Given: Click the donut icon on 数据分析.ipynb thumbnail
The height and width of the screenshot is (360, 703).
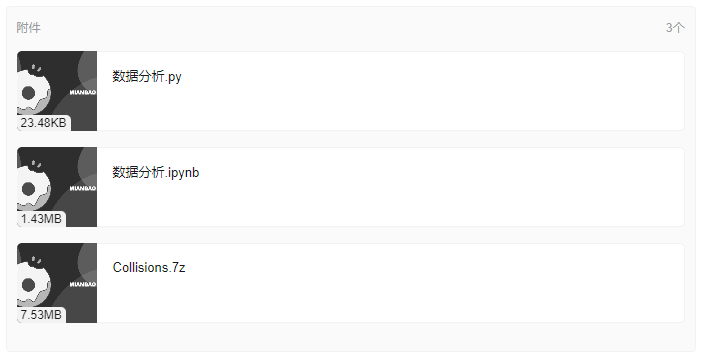Looking at the screenshot, I should (30, 188).
